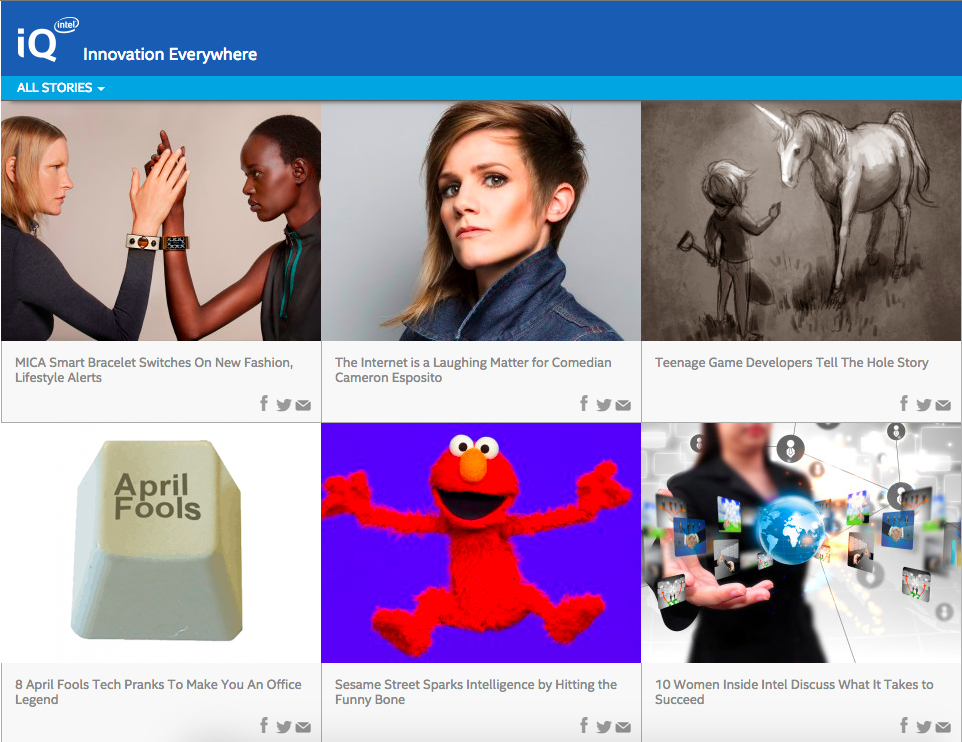The height and width of the screenshot is (742, 962).
Task: Share MICA Smart Bracelet story on Facebook
Action: tap(264, 403)
